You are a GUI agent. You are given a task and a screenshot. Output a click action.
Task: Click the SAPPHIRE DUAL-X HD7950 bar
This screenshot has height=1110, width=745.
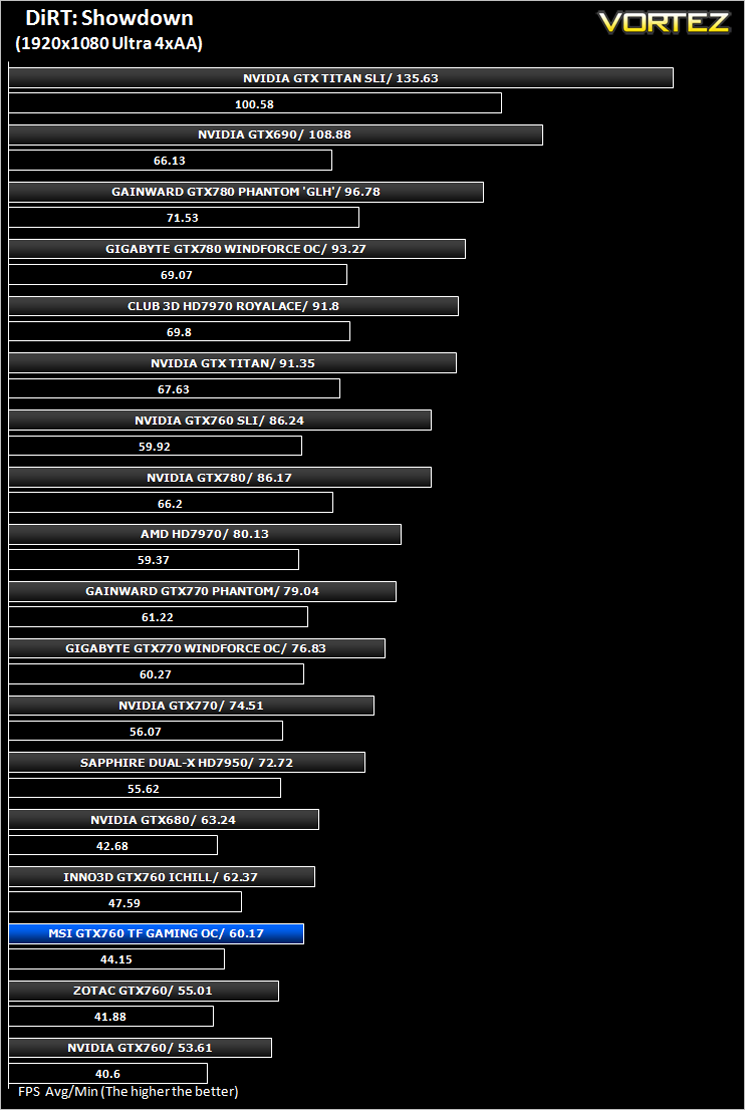click(187, 762)
